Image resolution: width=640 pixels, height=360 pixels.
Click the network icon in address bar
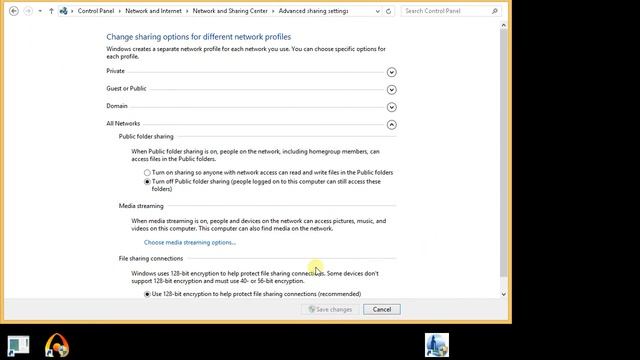pos(63,11)
